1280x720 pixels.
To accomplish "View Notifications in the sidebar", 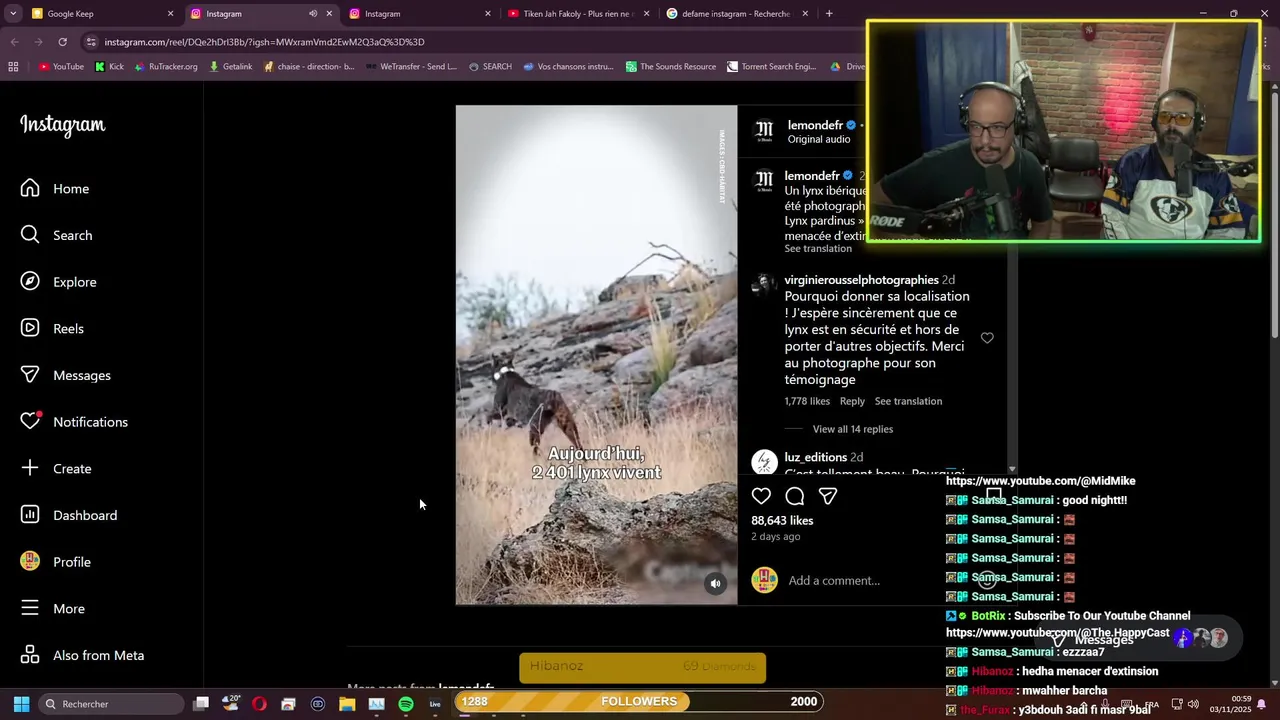I will 74,422.
